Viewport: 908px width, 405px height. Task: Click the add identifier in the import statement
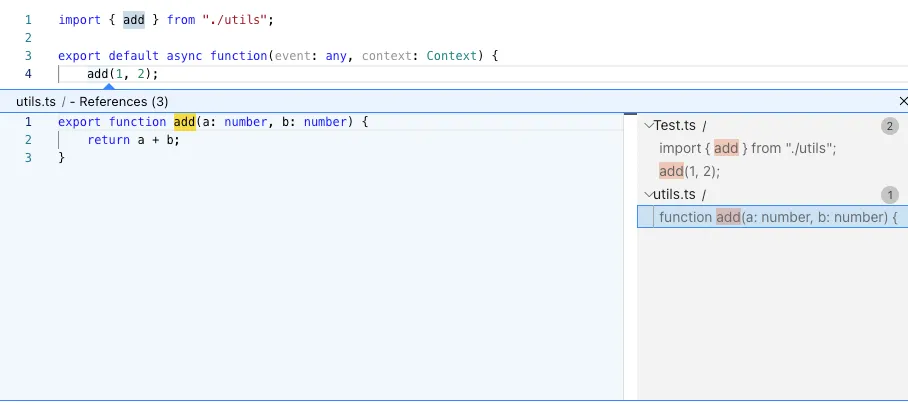(x=134, y=20)
